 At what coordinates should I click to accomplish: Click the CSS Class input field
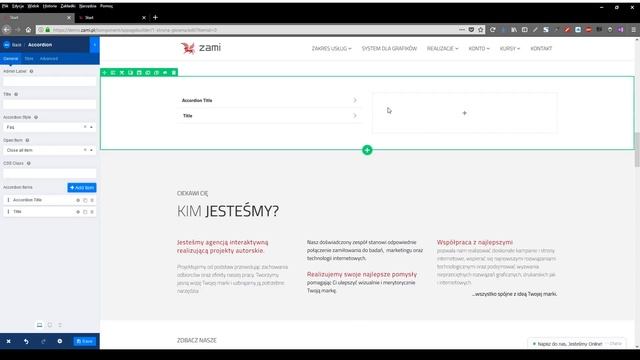[50, 173]
